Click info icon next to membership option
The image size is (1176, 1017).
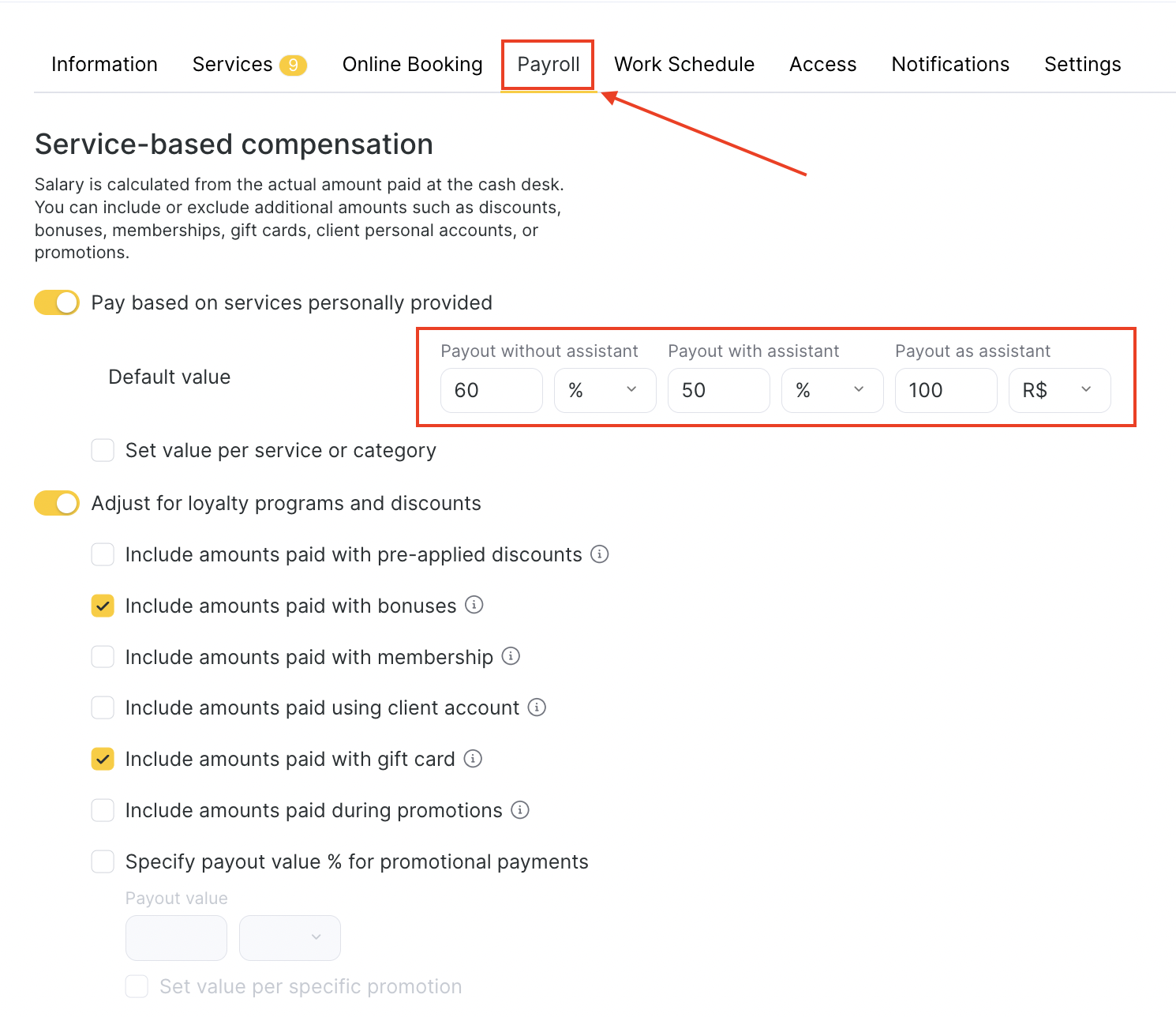[x=511, y=656]
